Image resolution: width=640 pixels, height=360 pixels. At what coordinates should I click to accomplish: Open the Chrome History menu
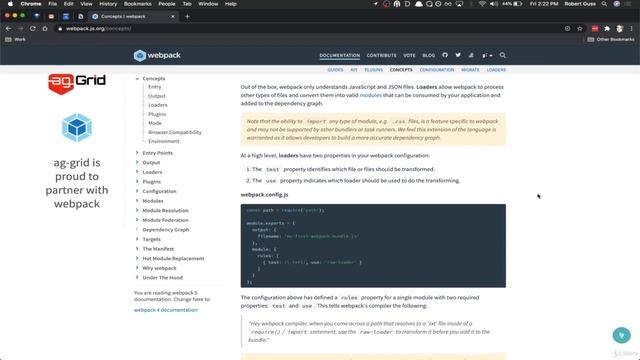(108, 4)
